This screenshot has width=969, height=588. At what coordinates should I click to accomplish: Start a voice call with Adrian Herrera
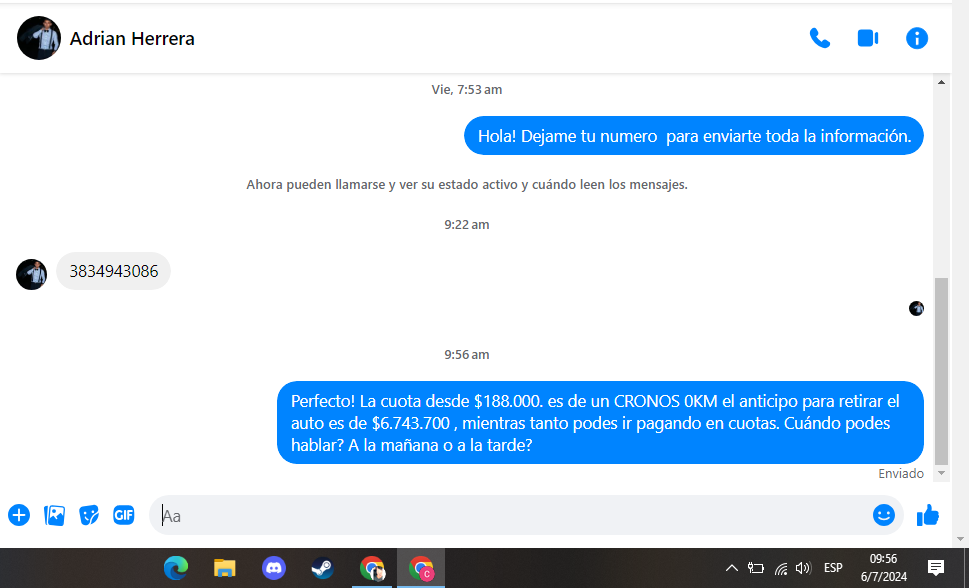tap(819, 39)
